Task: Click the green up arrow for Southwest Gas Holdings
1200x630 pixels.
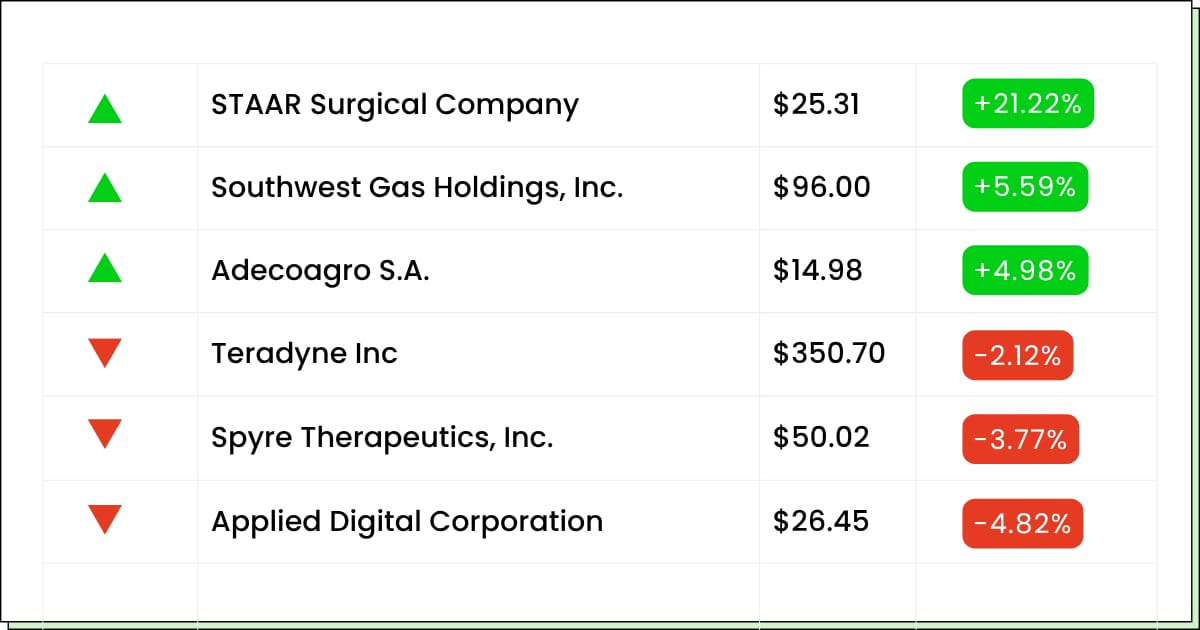Action: (105, 187)
